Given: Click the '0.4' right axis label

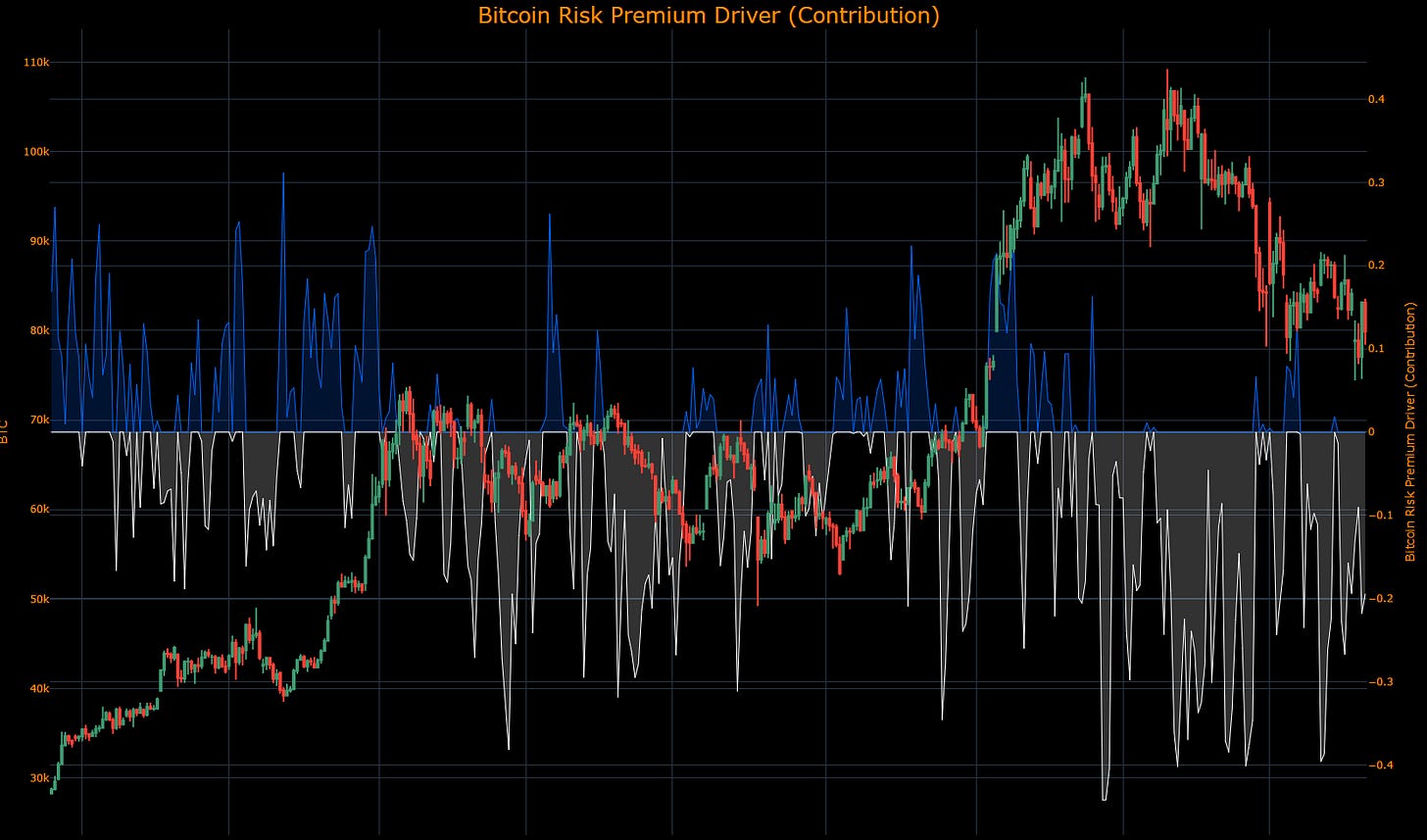Looking at the screenshot, I should pyautogui.click(x=1377, y=99).
